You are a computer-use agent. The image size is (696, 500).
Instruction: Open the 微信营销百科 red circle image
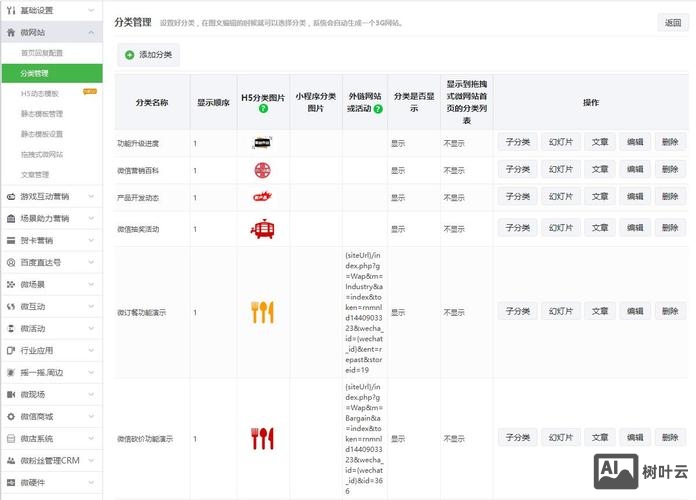pos(262,170)
